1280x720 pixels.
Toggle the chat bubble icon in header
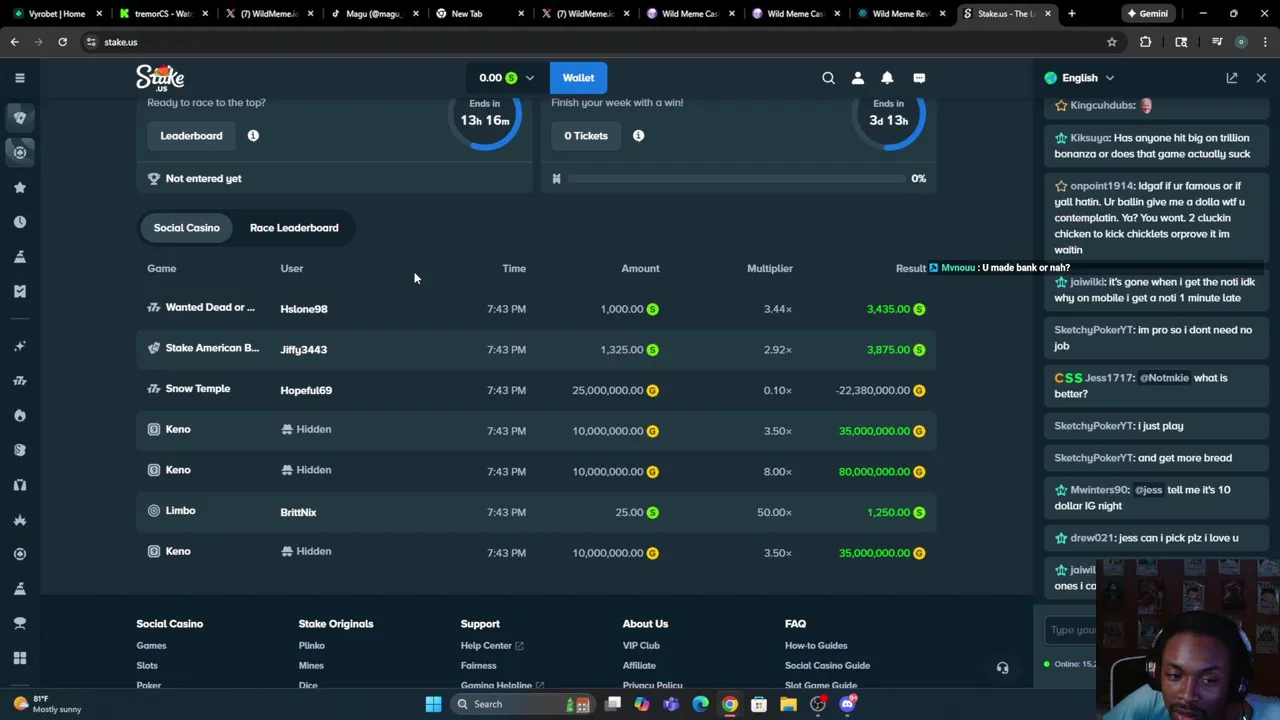(919, 78)
